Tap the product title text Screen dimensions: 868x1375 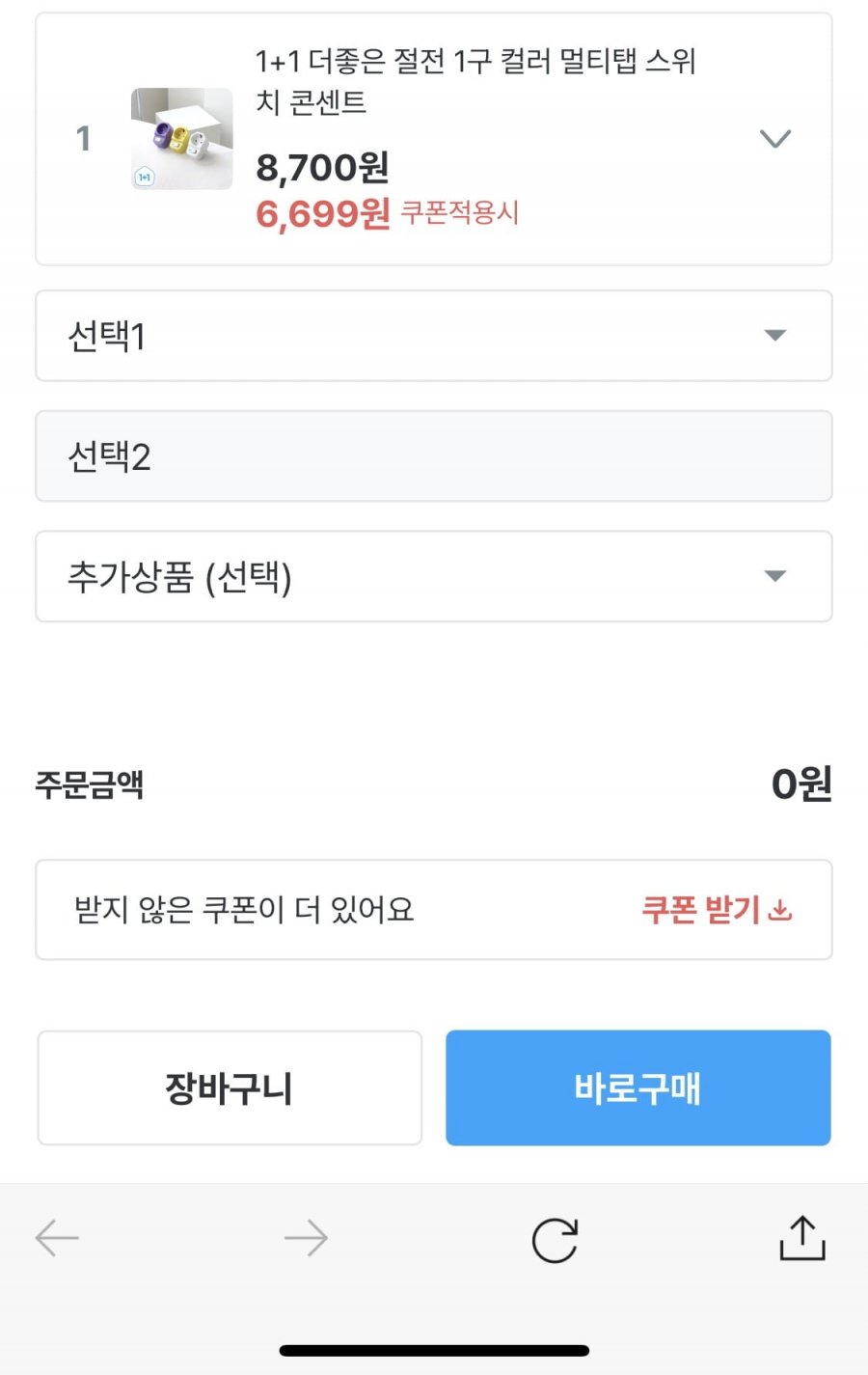click(x=475, y=81)
